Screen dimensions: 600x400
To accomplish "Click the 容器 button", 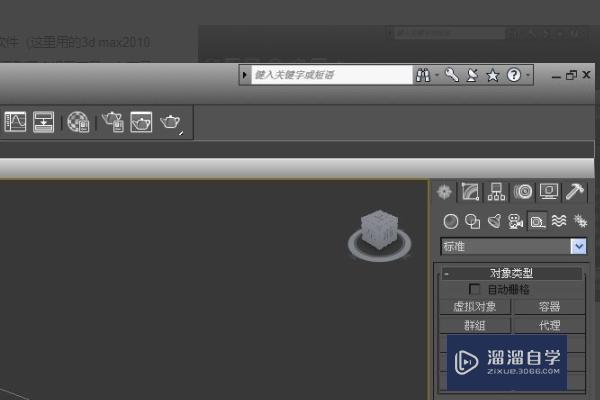I will click(x=549, y=307).
